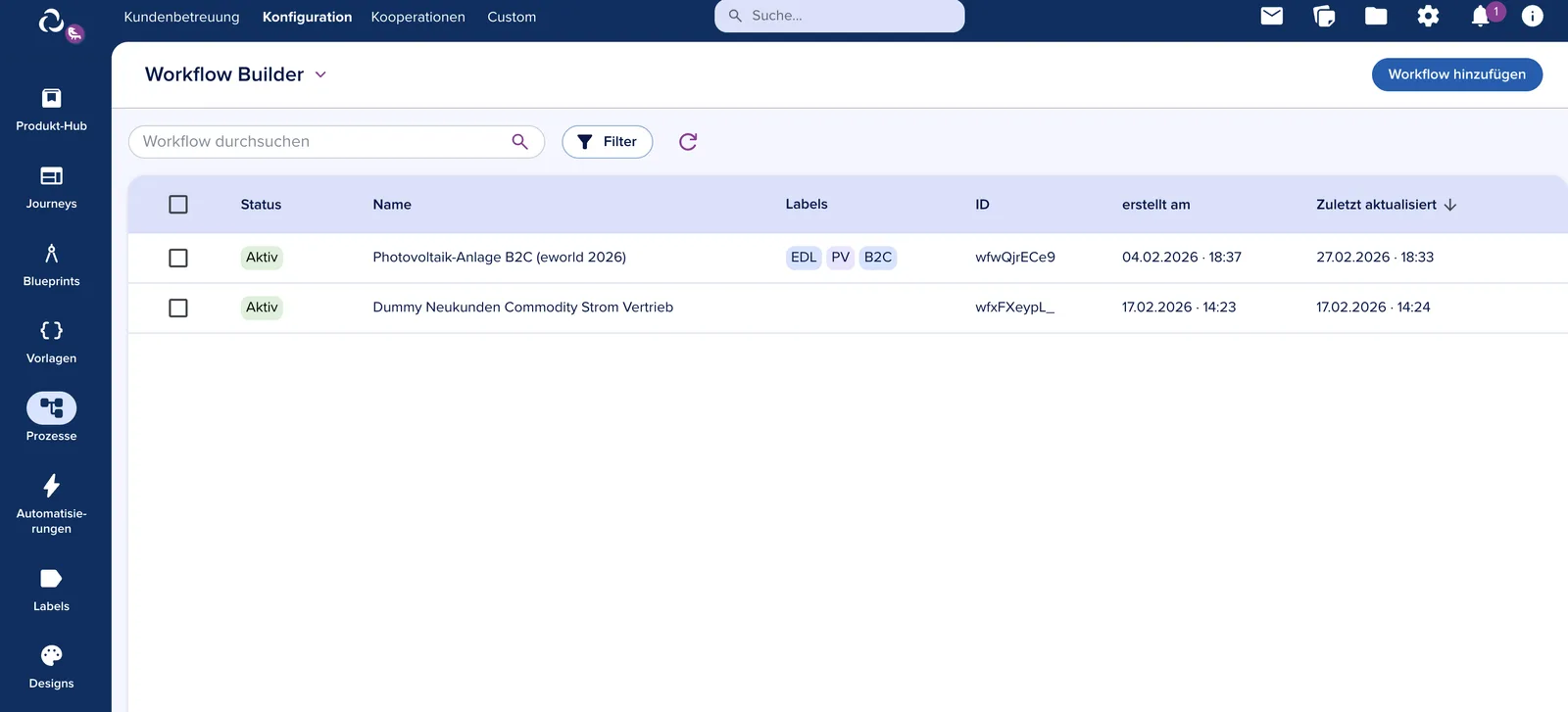Open Designs palette icon
This screenshot has height=712, width=1568.
(x=51, y=655)
